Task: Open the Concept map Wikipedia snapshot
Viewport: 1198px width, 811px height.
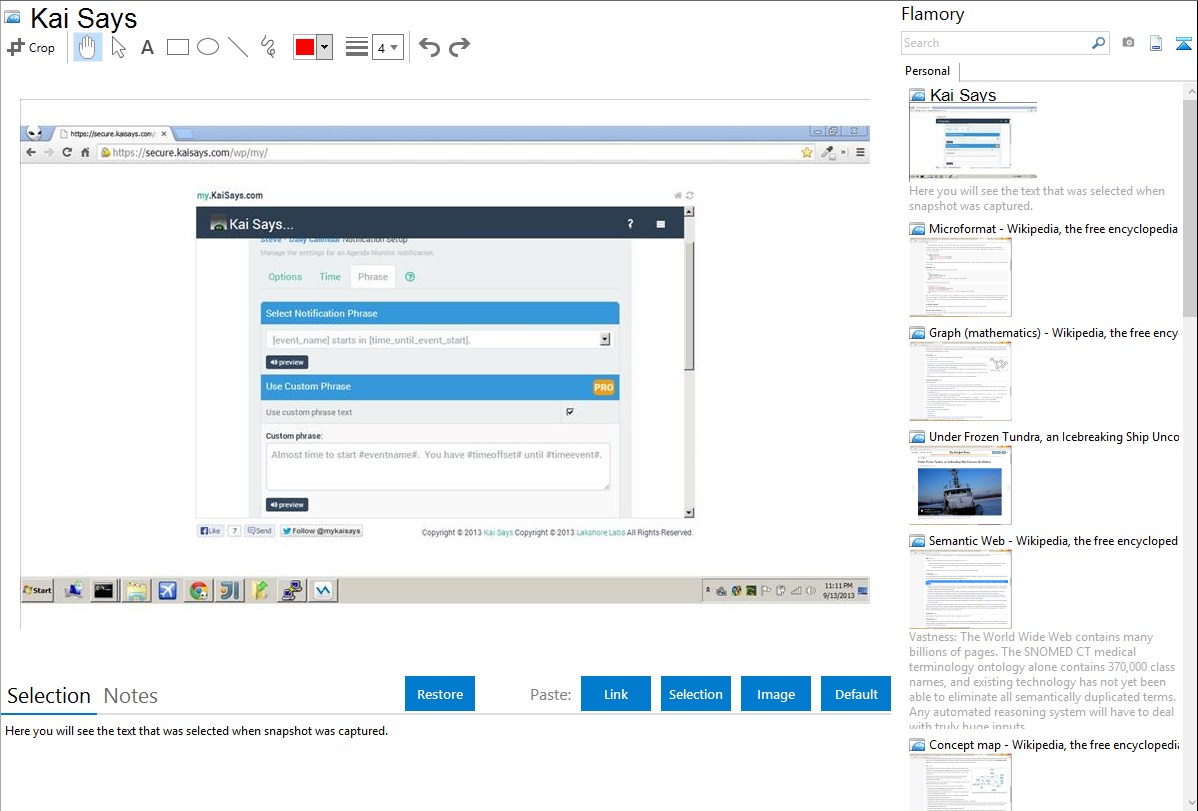Action: point(960,782)
